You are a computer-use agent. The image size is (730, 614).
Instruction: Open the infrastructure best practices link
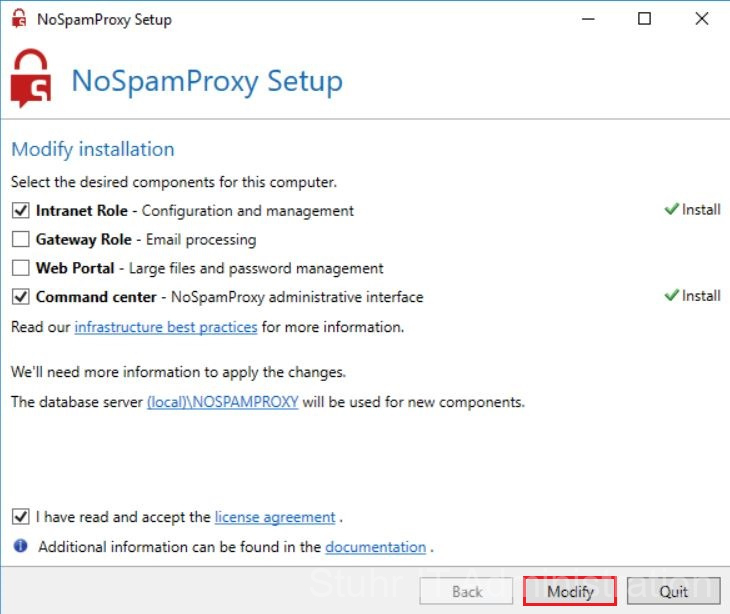click(166, 327)
